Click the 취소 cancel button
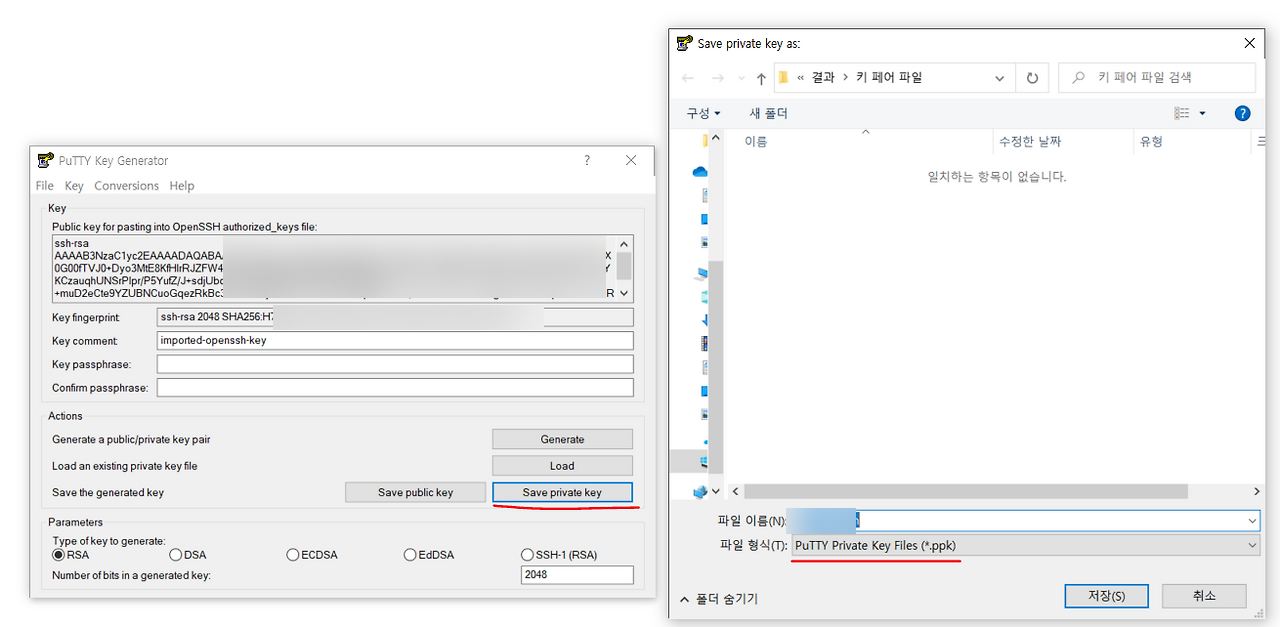The height and width of the screenshot is (627, 1280). (1204, 596)
